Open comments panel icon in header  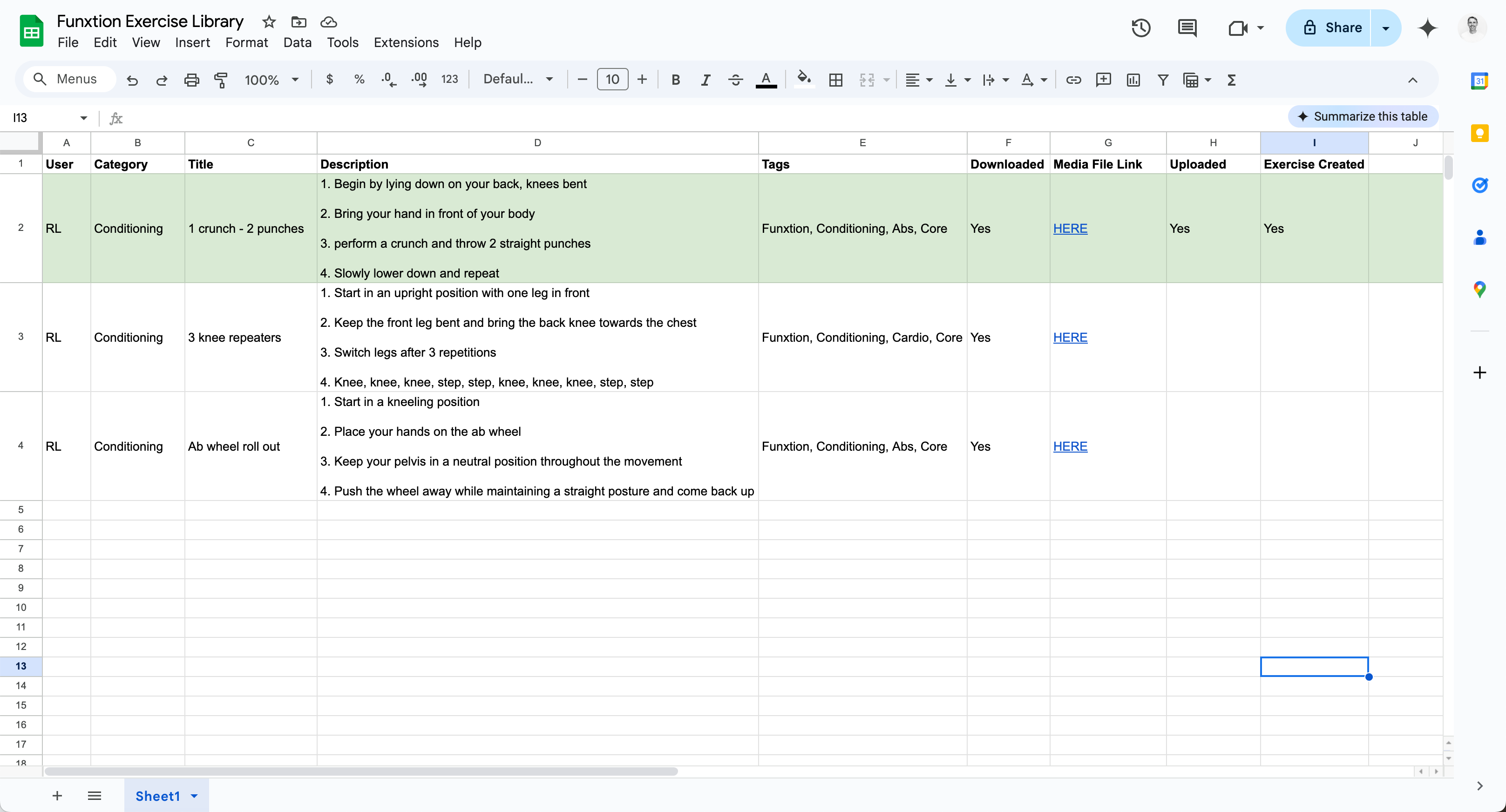pyautogui.click(x=1187, y=27)
